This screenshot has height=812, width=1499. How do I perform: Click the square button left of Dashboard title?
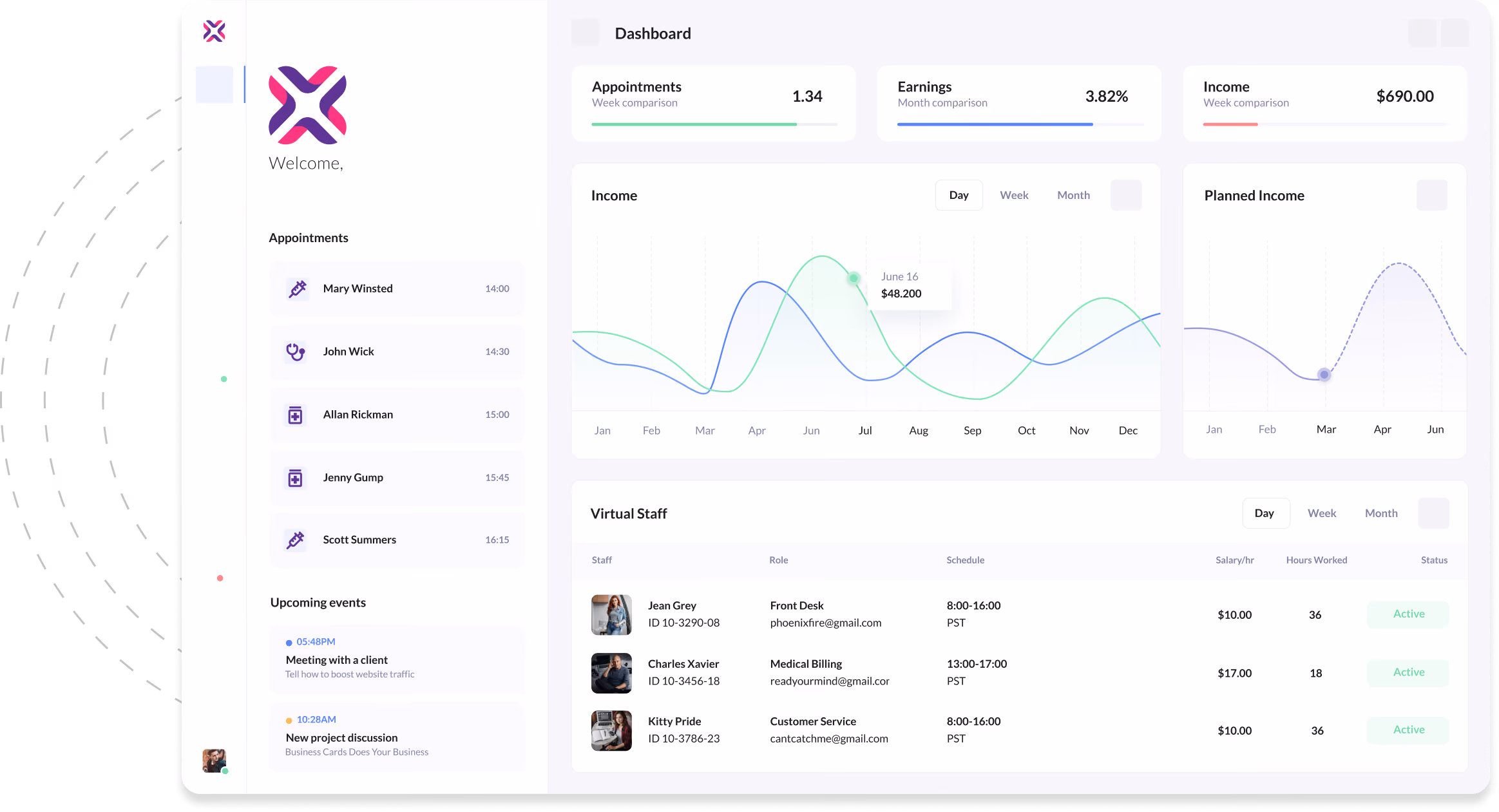(585, 33)
